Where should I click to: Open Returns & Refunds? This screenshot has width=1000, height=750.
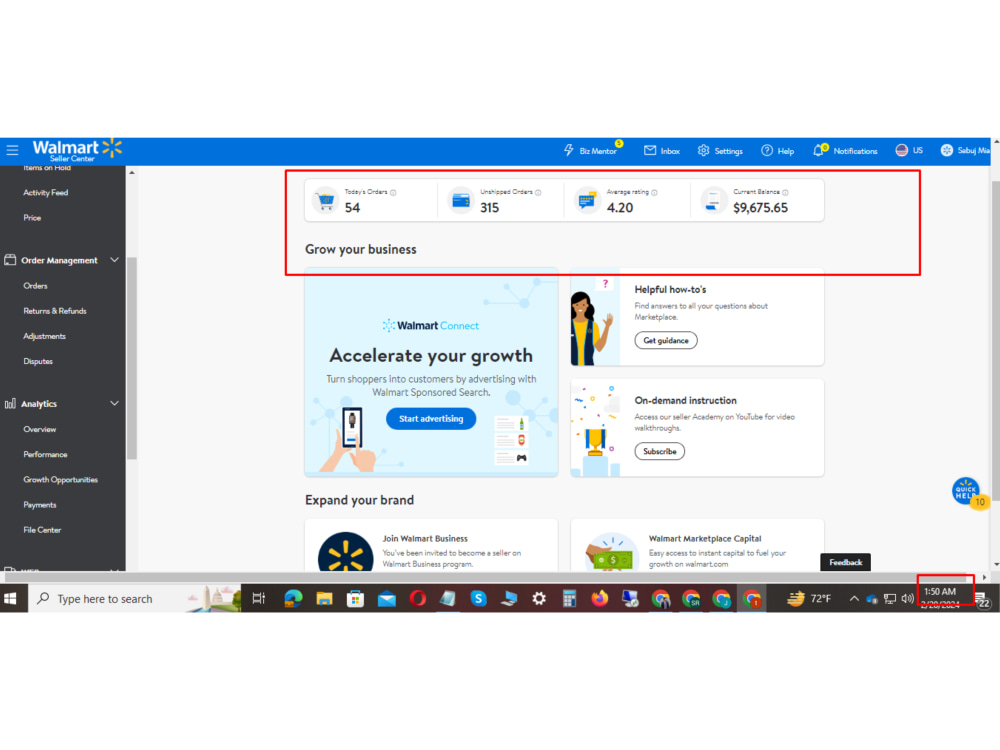[x=55, y=311]
